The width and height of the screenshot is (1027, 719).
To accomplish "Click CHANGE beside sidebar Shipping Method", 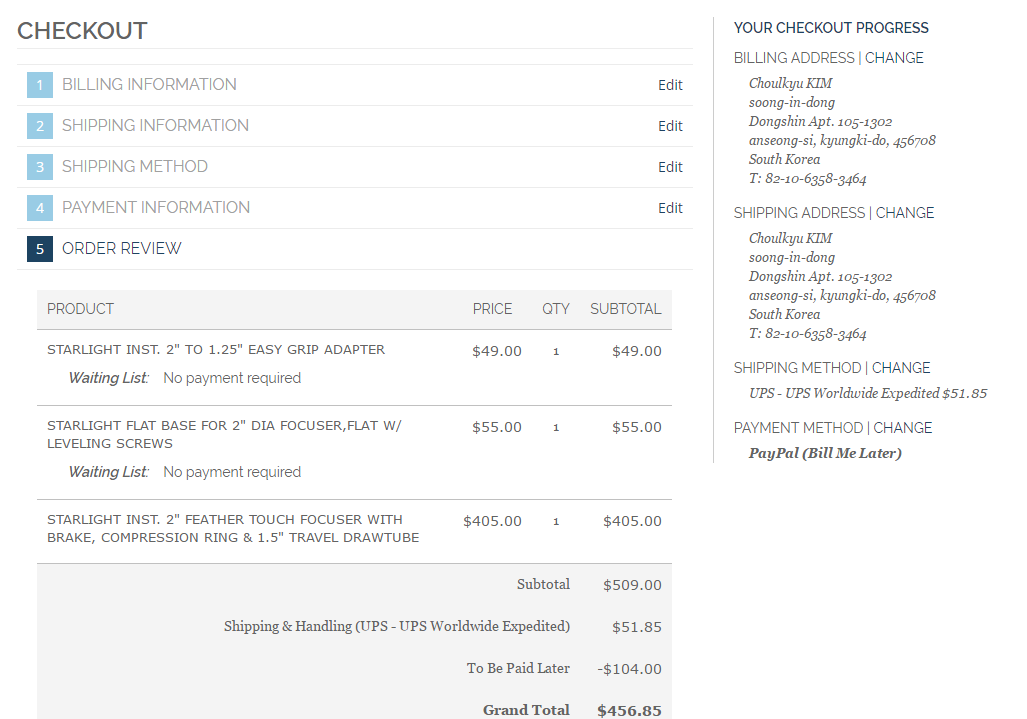I will (x=901, y=368).
